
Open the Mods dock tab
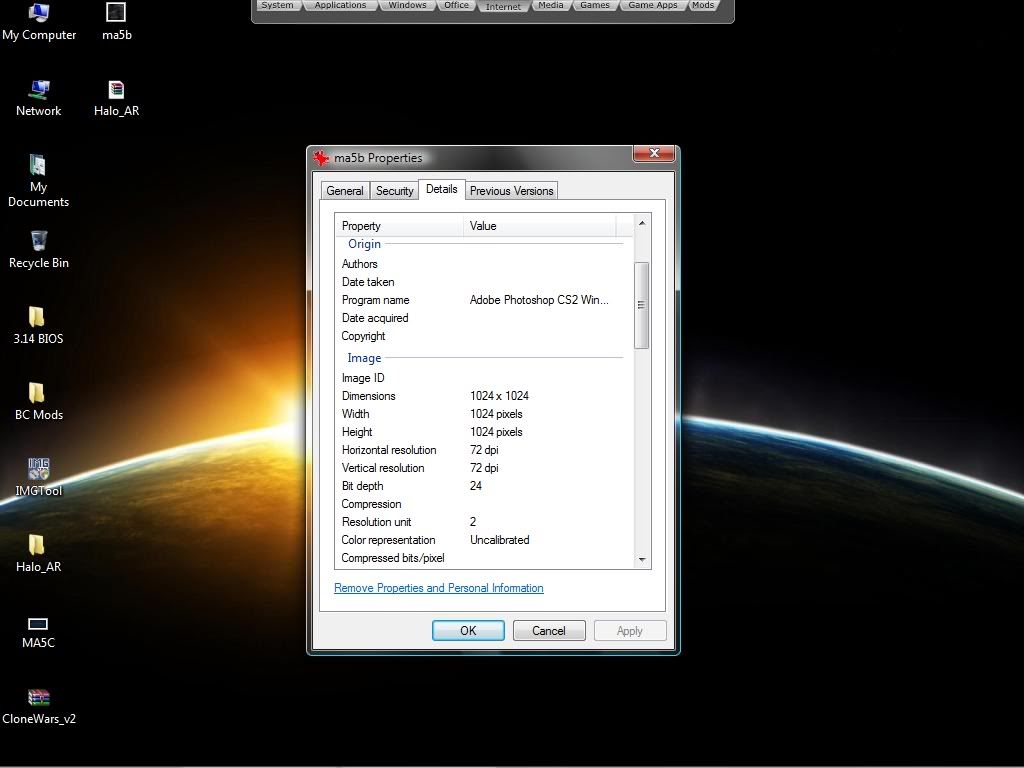click(703, 5)
